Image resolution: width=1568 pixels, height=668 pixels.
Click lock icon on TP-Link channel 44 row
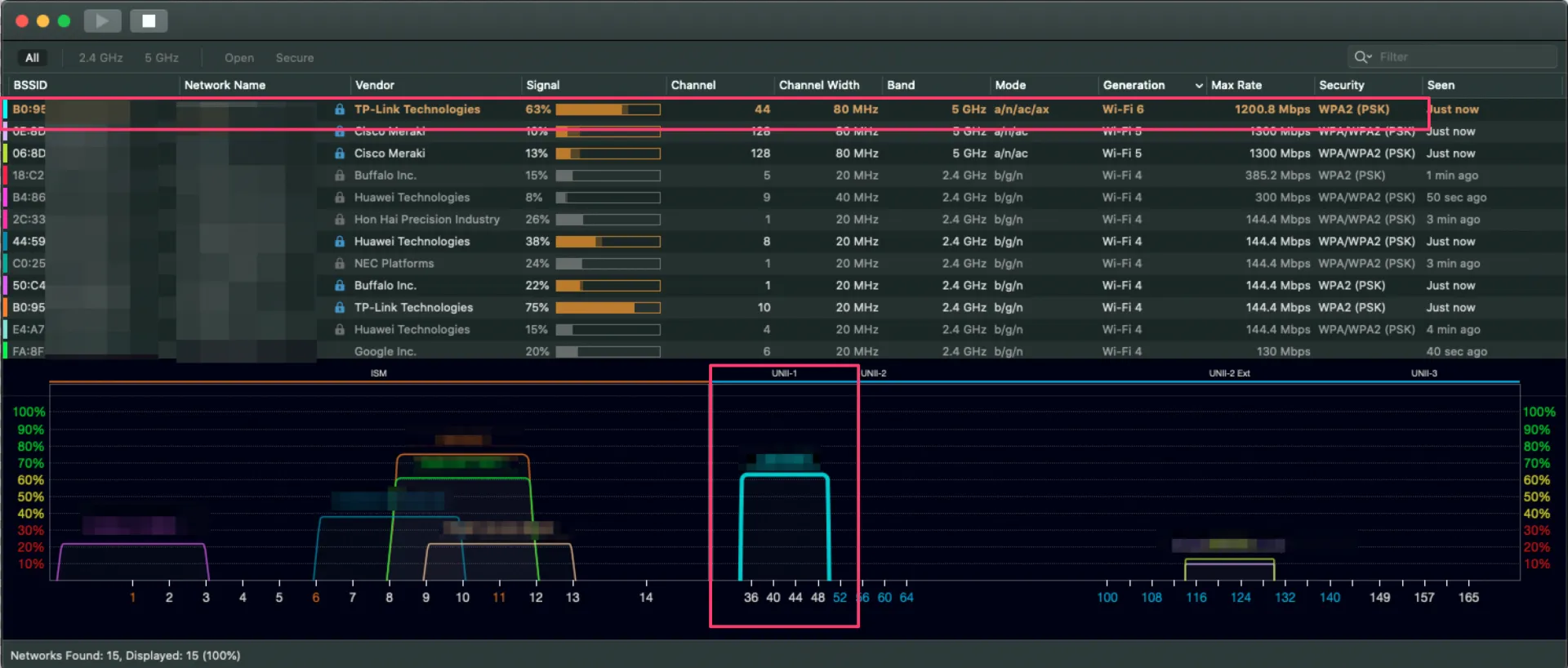339,109
